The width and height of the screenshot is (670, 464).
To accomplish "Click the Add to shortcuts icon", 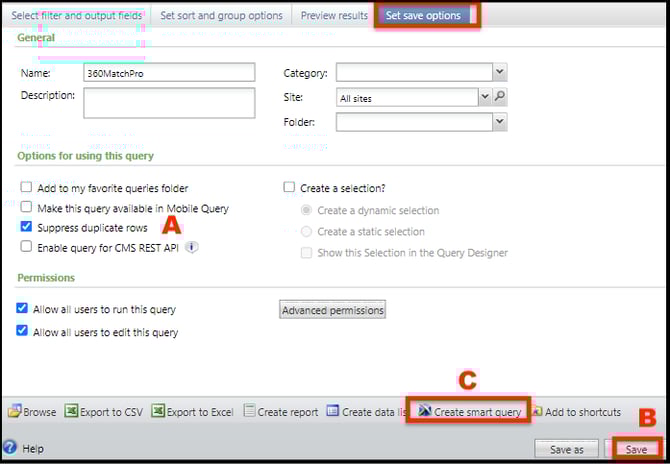I will click(x=537, y=412).
